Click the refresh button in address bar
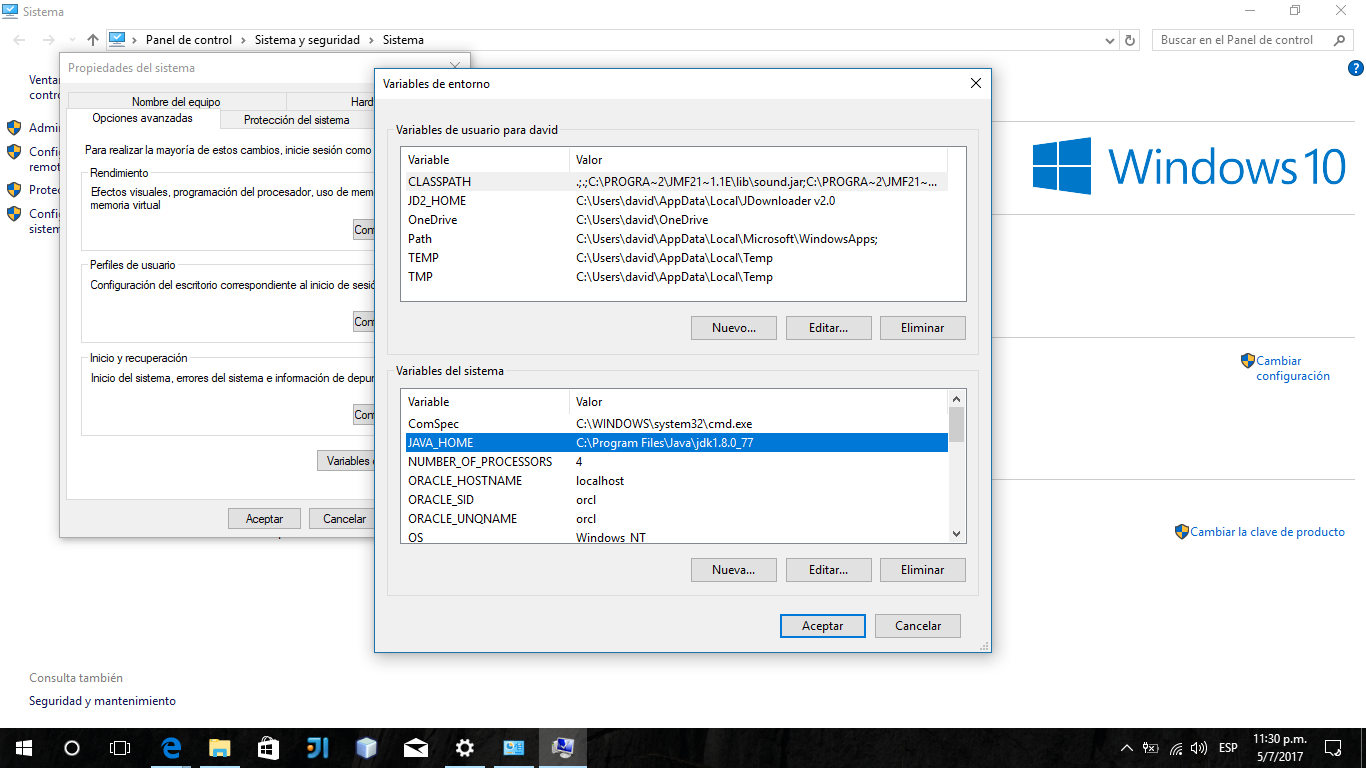Image resolution: width=1366 pixels, height=768 pixels. [x=1130, y=40]
